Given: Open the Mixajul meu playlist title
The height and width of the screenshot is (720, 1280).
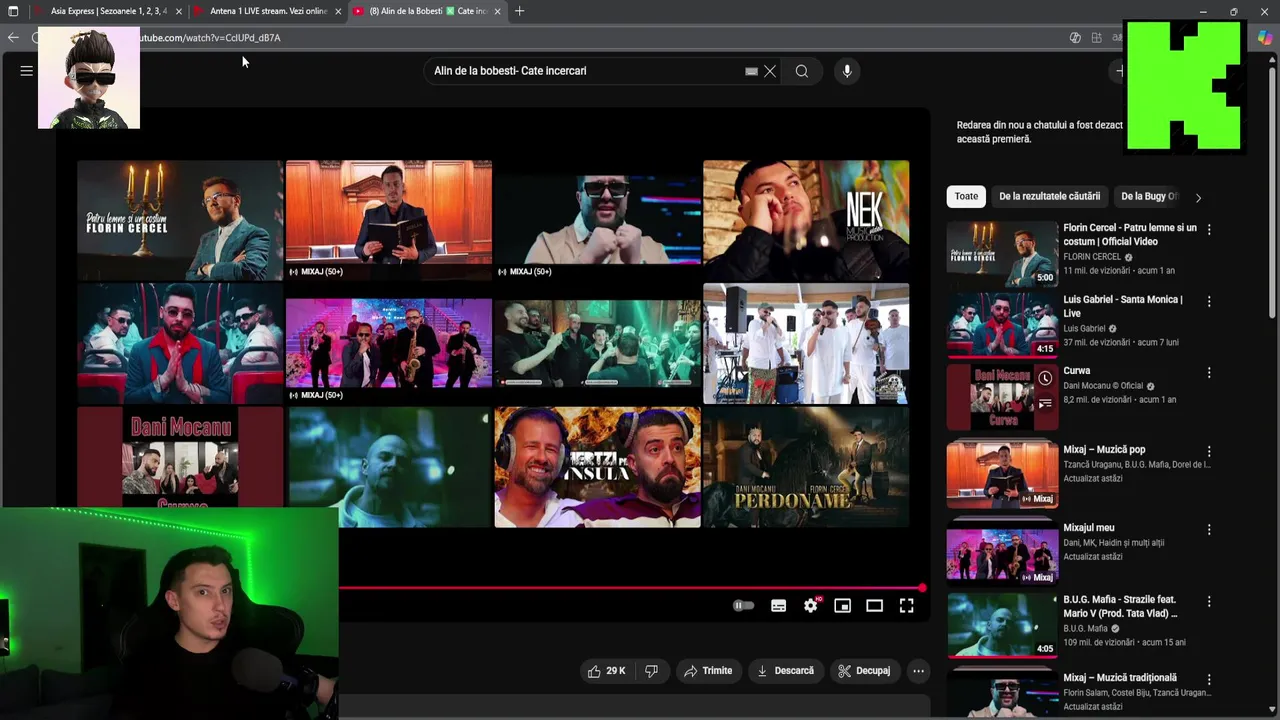Looking at the screenshot, I should [1088, 528].
